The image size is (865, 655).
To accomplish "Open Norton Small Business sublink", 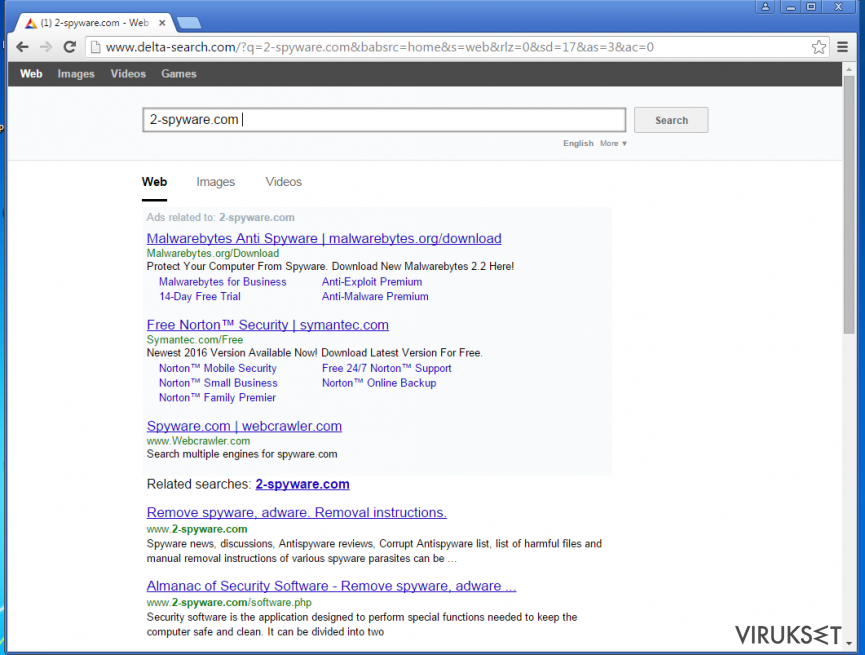I will 218,383.
